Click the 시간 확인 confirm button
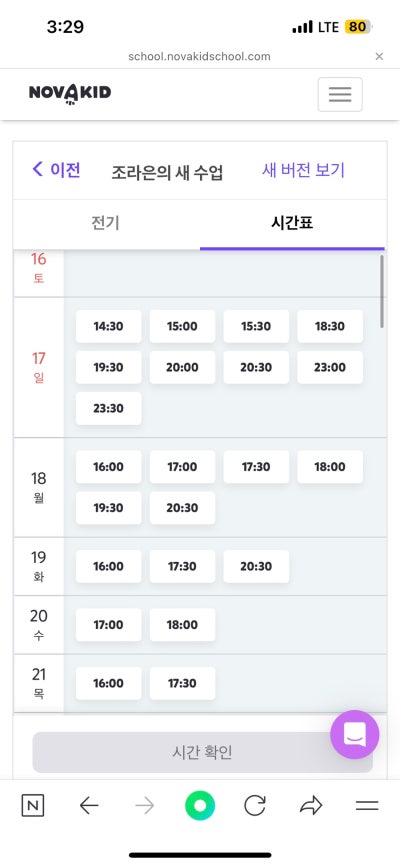 pyautogui.click(x=202, y=752)
